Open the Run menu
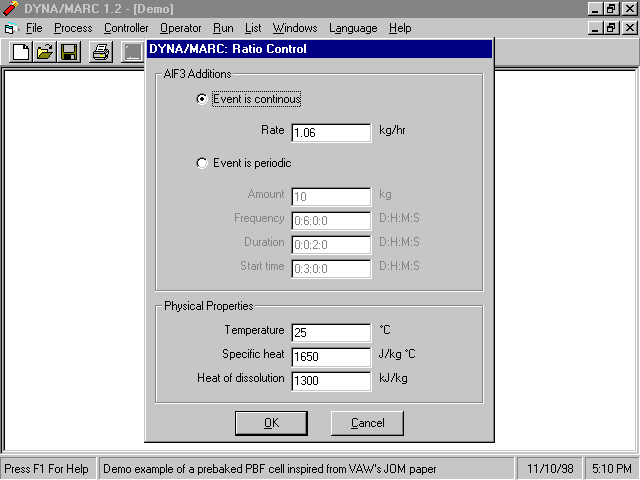 pyautogui.click(x=223, y=28)
